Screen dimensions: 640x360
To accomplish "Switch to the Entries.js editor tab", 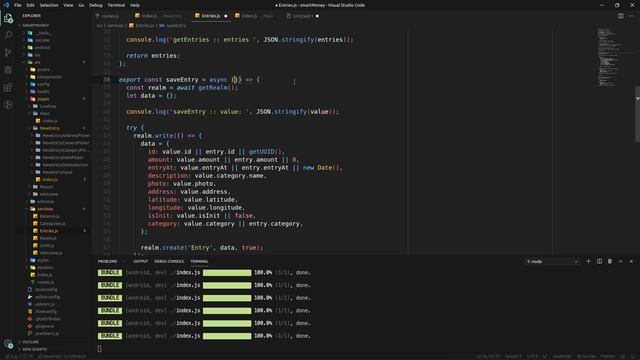I will 211,16.
